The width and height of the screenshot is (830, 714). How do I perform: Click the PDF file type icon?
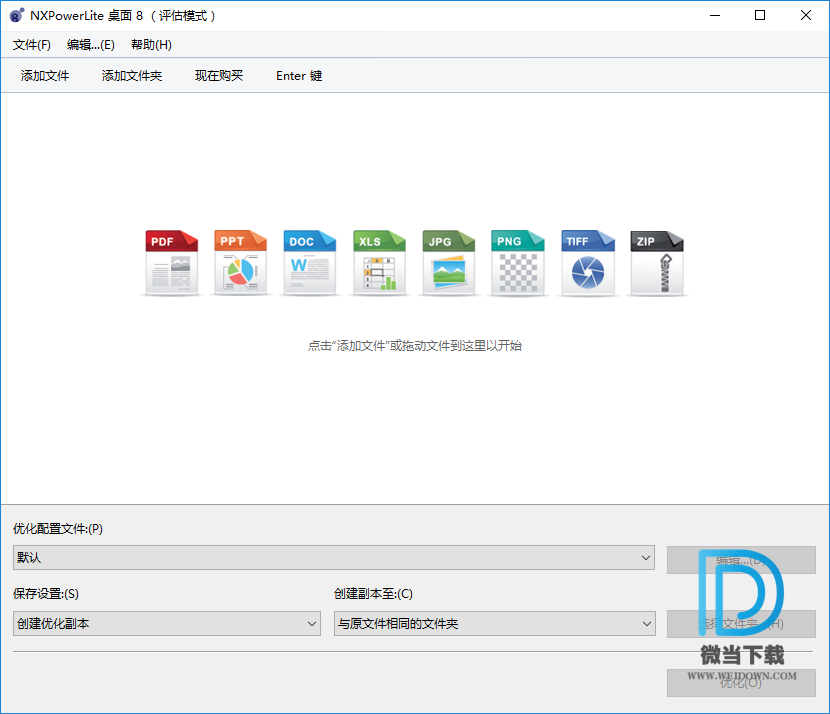[172, 263]
